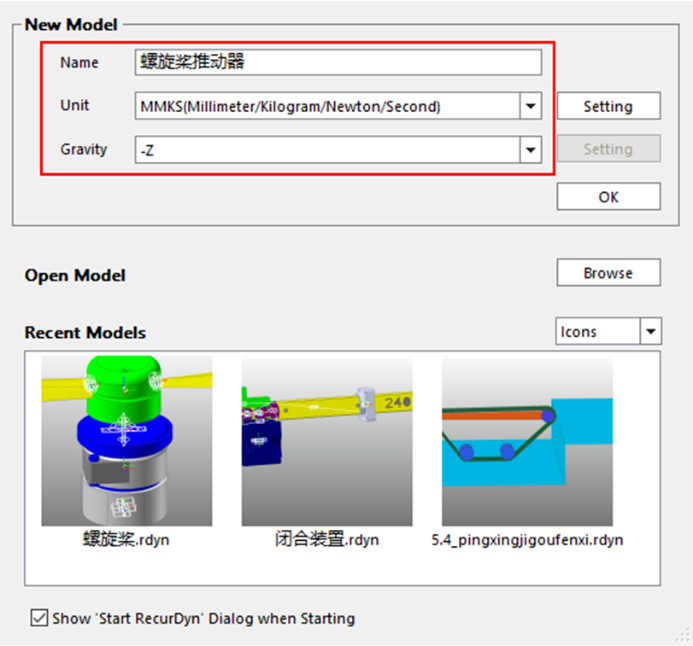Open the Gravity dropdown arrow
The width and height of the screenshot is (693, 646).
pyautogui.click(x=530, y=150)
